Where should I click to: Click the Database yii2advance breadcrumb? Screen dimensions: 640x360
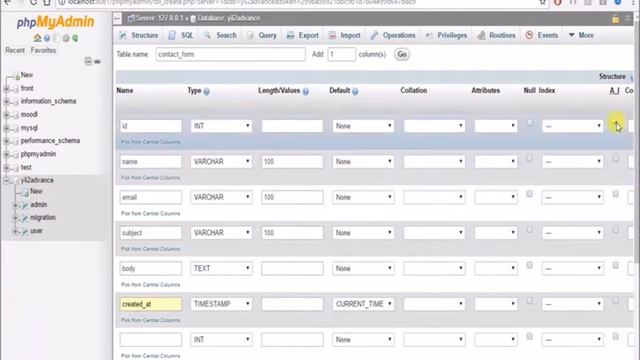pos(225,18)
